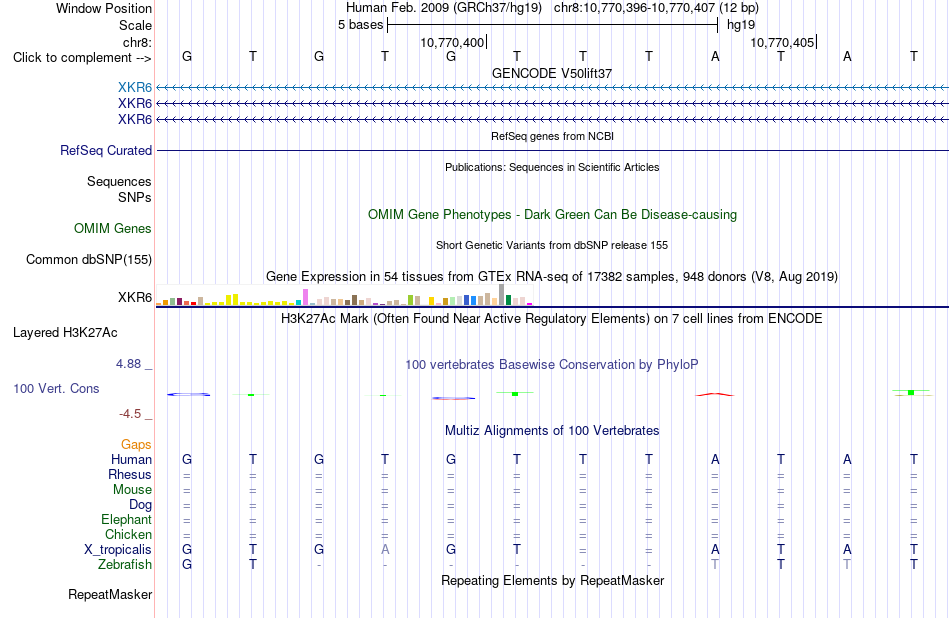Click the '5 bases' scale text

click(360, 25)
